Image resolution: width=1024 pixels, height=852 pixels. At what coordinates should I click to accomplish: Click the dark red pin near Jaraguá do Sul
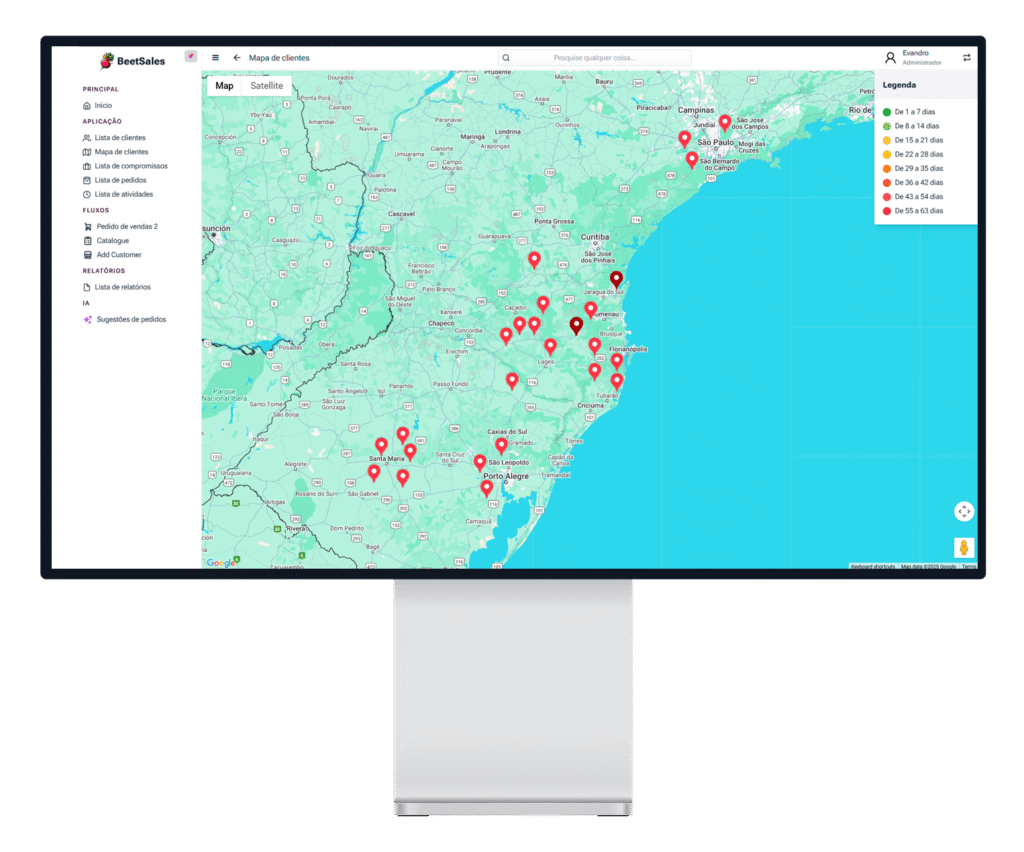[x=616, y=278]
